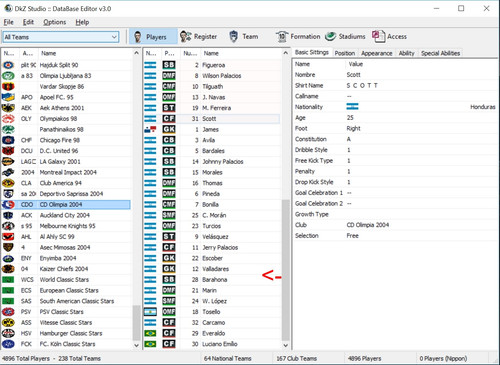Sort players by the P... position column
The height and width of the screenshot is (365, 500).
171,53
